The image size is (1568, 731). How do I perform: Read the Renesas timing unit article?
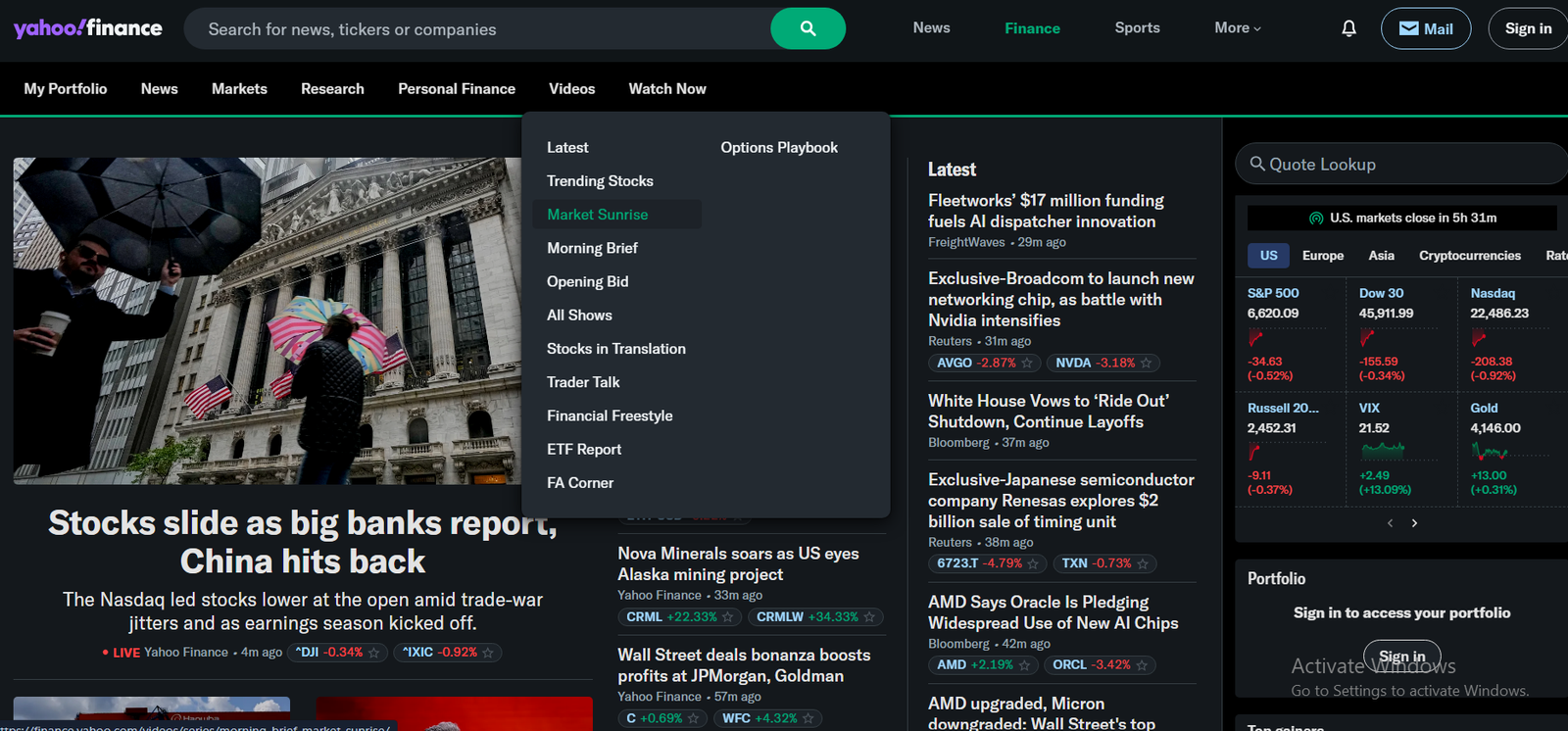[1061, 501]
